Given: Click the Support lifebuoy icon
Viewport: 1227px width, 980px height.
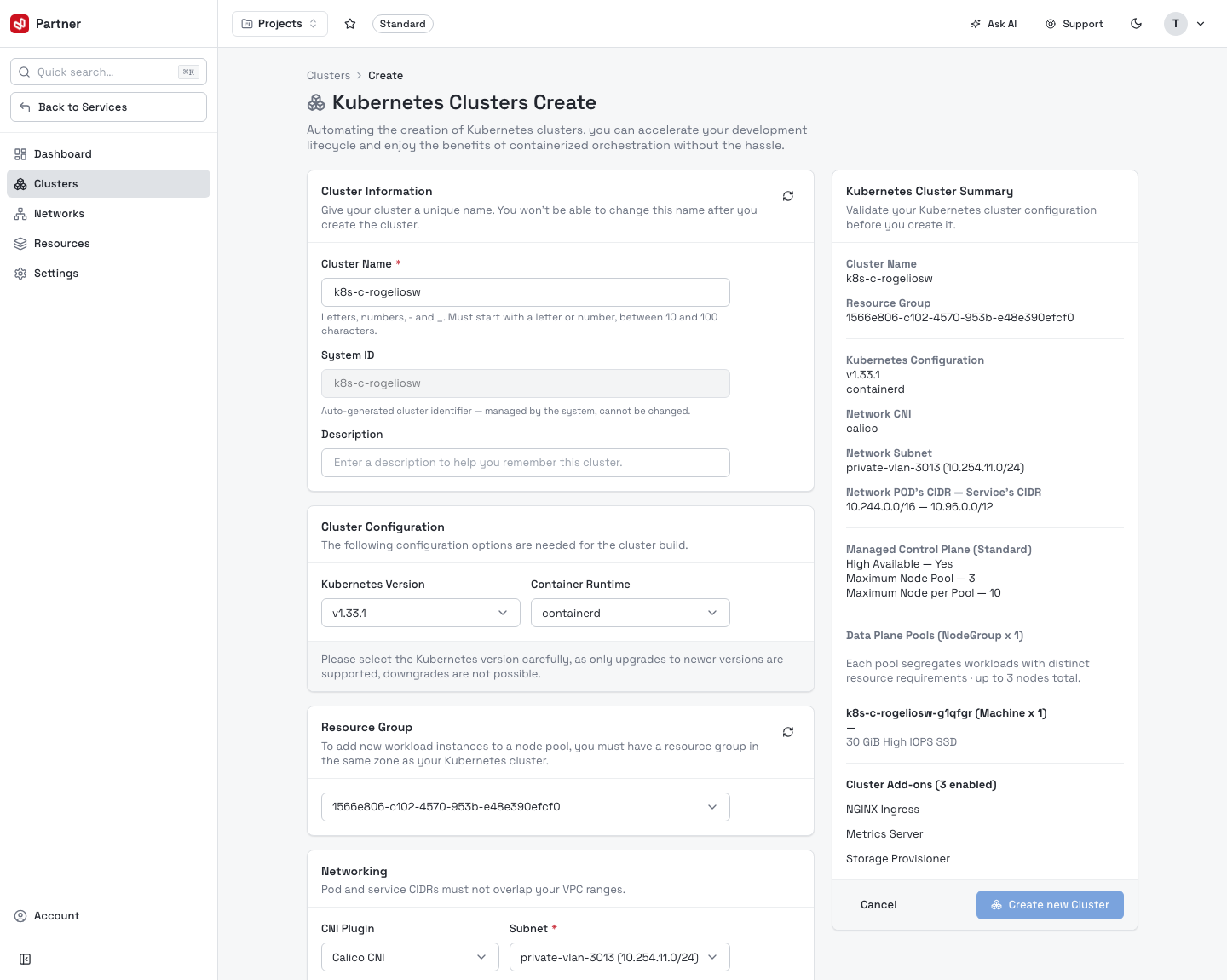Looking at the screenshot, I should 1051,24.
